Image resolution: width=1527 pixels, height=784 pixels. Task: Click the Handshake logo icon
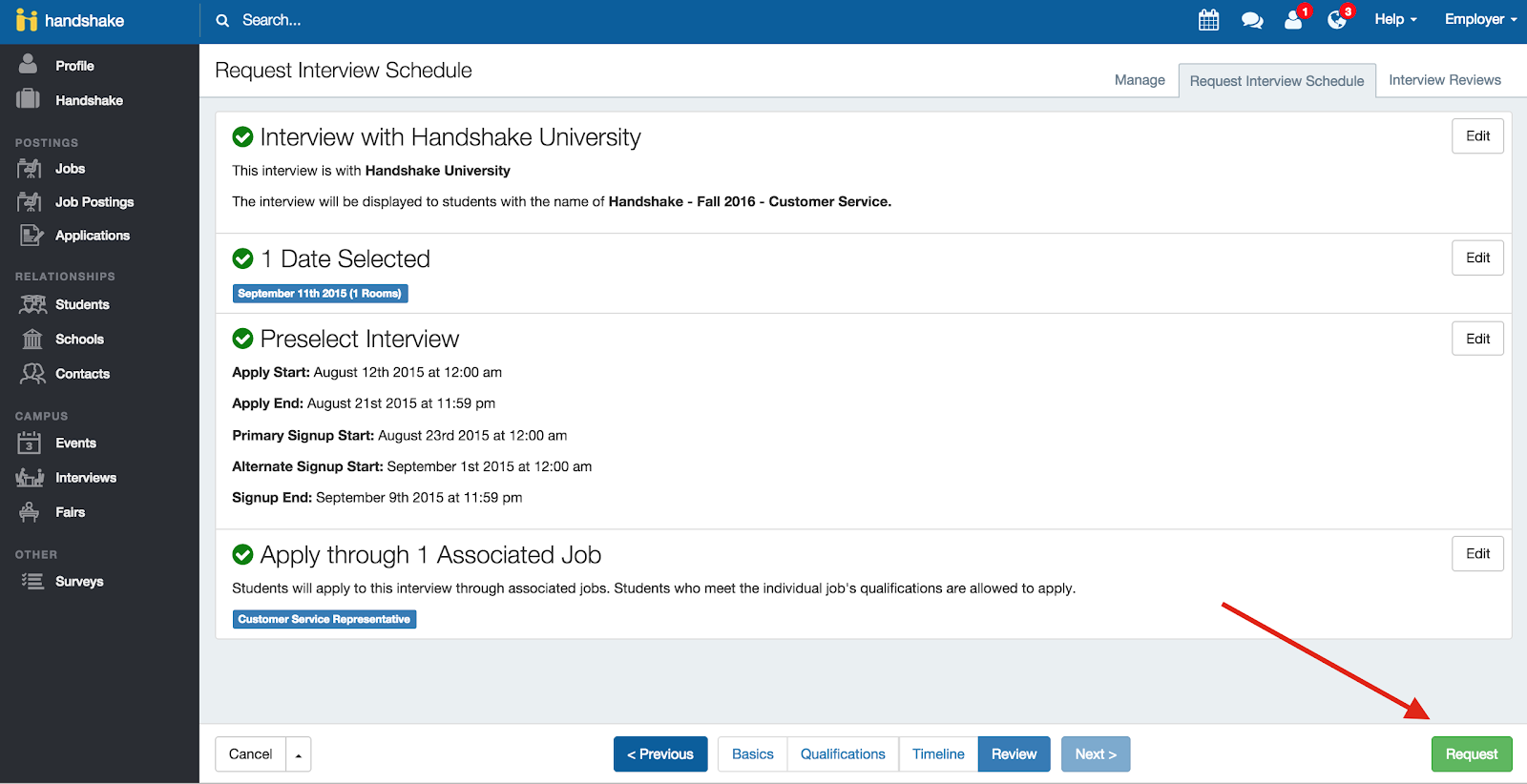pos(27,20)
